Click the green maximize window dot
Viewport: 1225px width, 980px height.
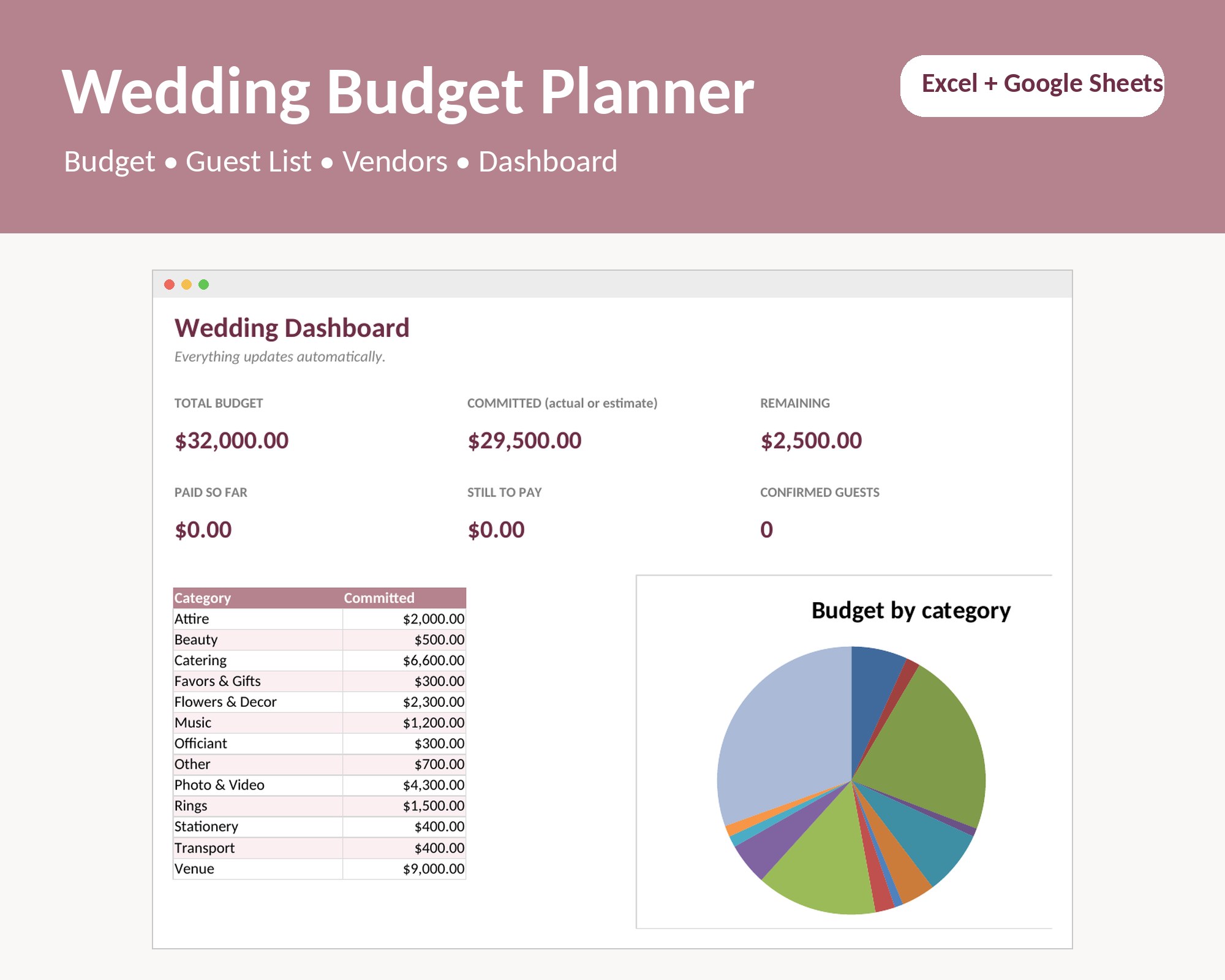(x=204, y=284)
